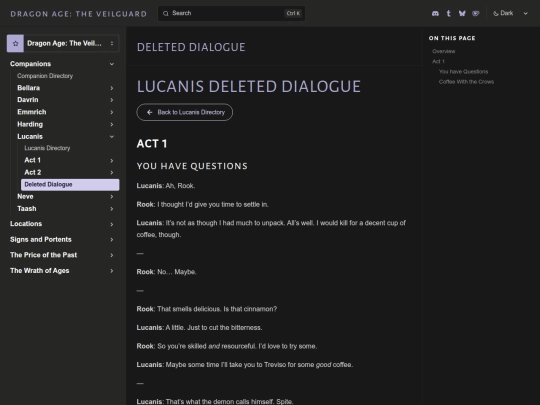
Task: Click the Lucanis Deleted Dialogue heading
Action: click(249, 86)
